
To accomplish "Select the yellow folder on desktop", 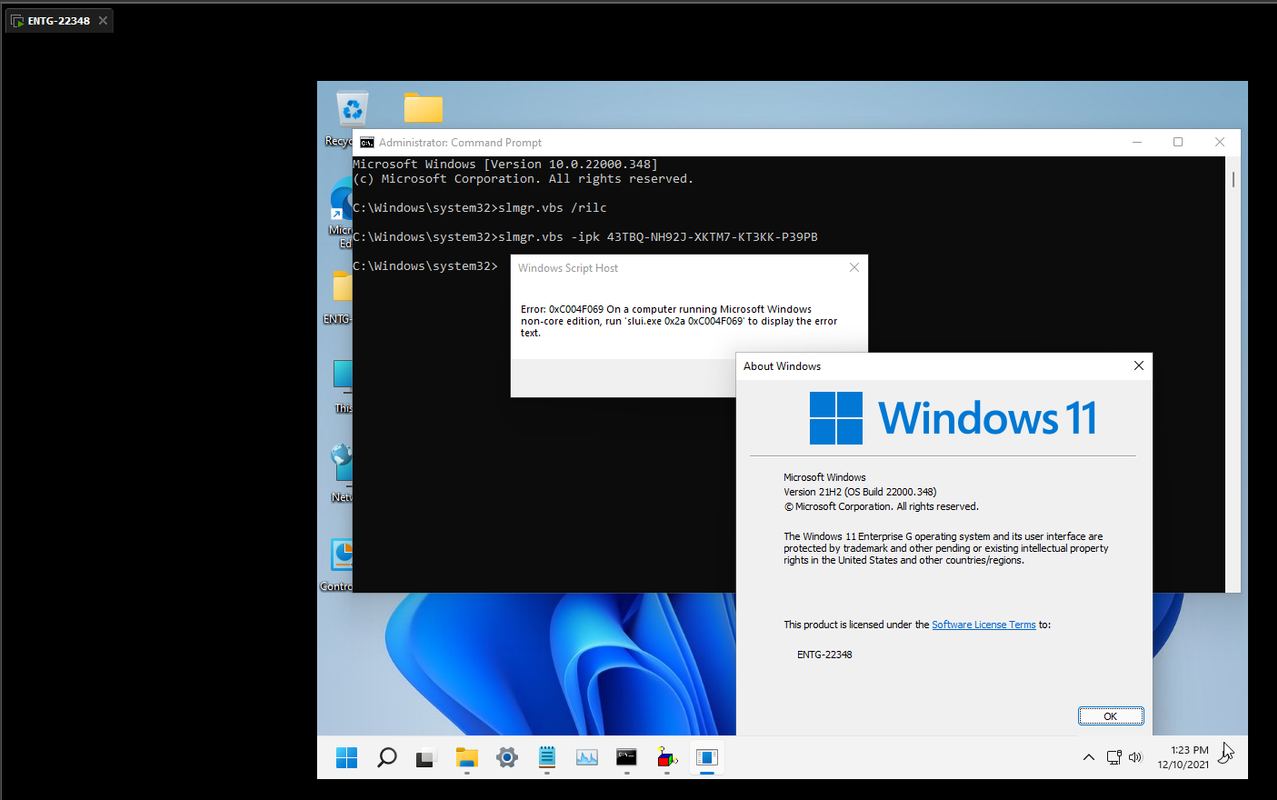I will point(423,107).
